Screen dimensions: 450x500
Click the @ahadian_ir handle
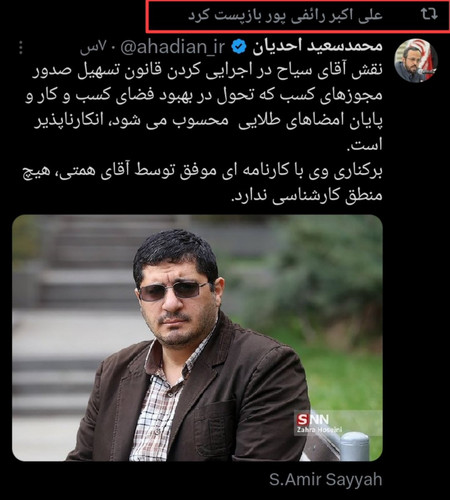coord(173,47)
